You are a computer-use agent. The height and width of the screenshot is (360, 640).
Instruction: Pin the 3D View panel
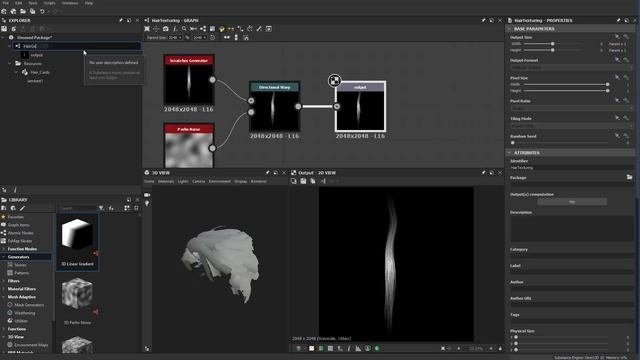tap(268, 173)
